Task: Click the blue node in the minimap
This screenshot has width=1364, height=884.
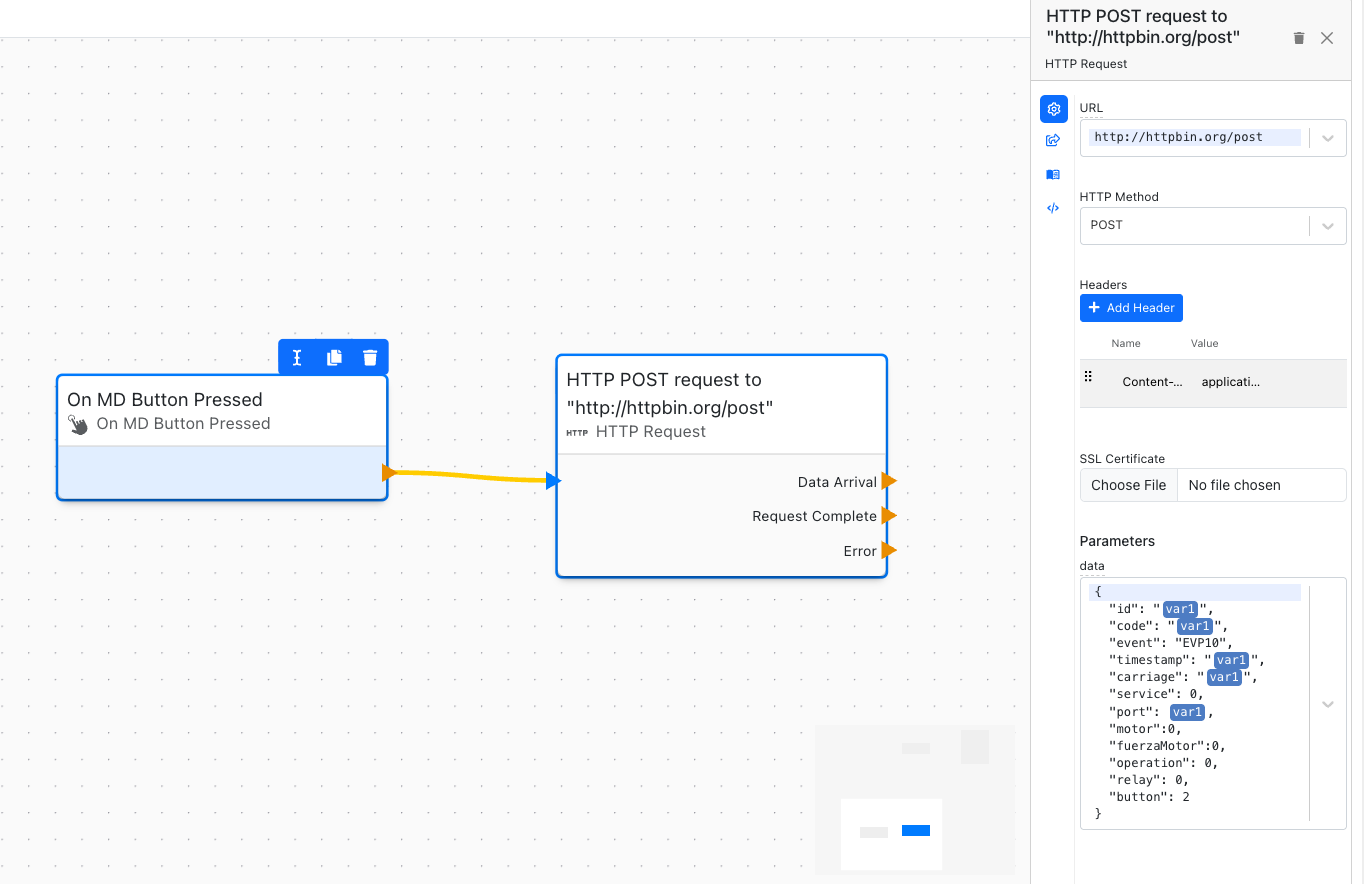Action: click(915, 831)
